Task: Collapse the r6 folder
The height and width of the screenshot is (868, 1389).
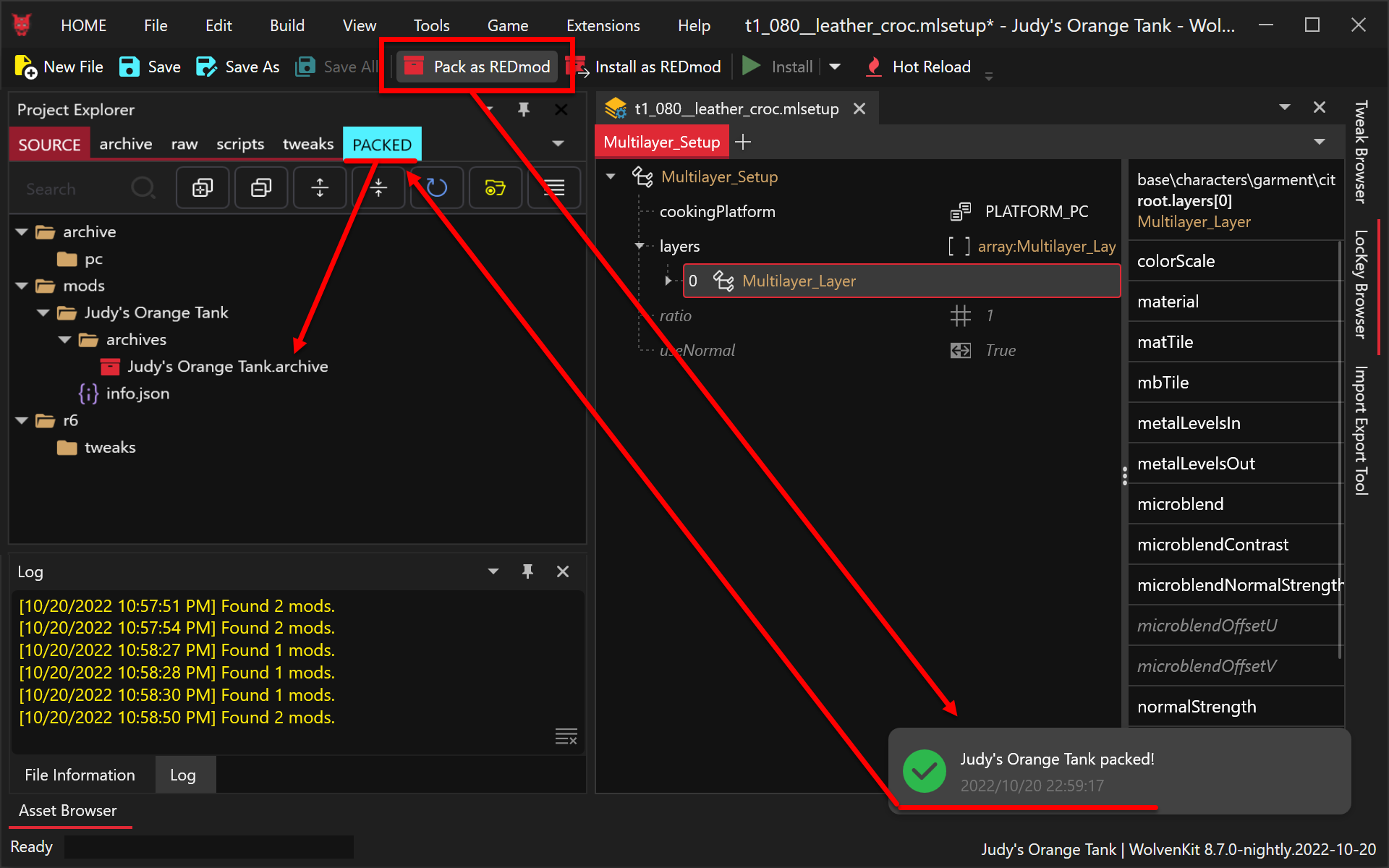Action: pyautogui.click(x=22, y=421)
